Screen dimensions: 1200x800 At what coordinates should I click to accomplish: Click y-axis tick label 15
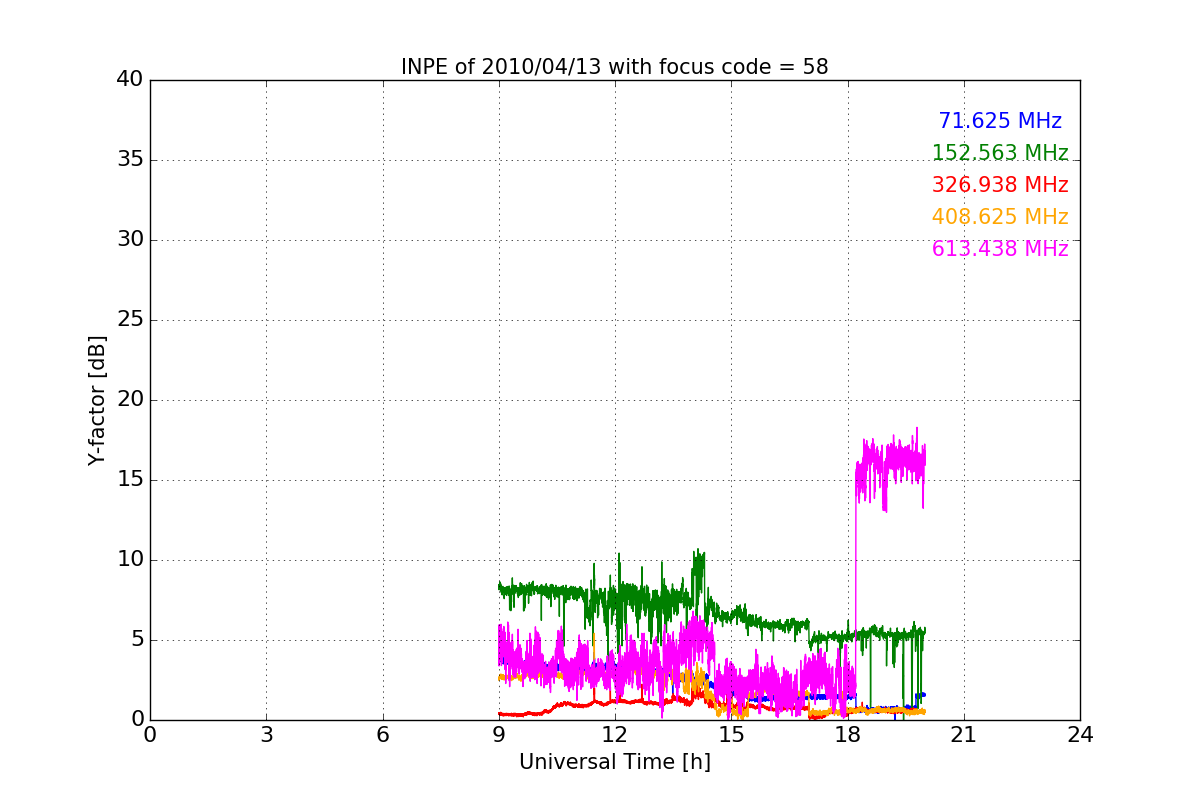[x=130, y=480]
